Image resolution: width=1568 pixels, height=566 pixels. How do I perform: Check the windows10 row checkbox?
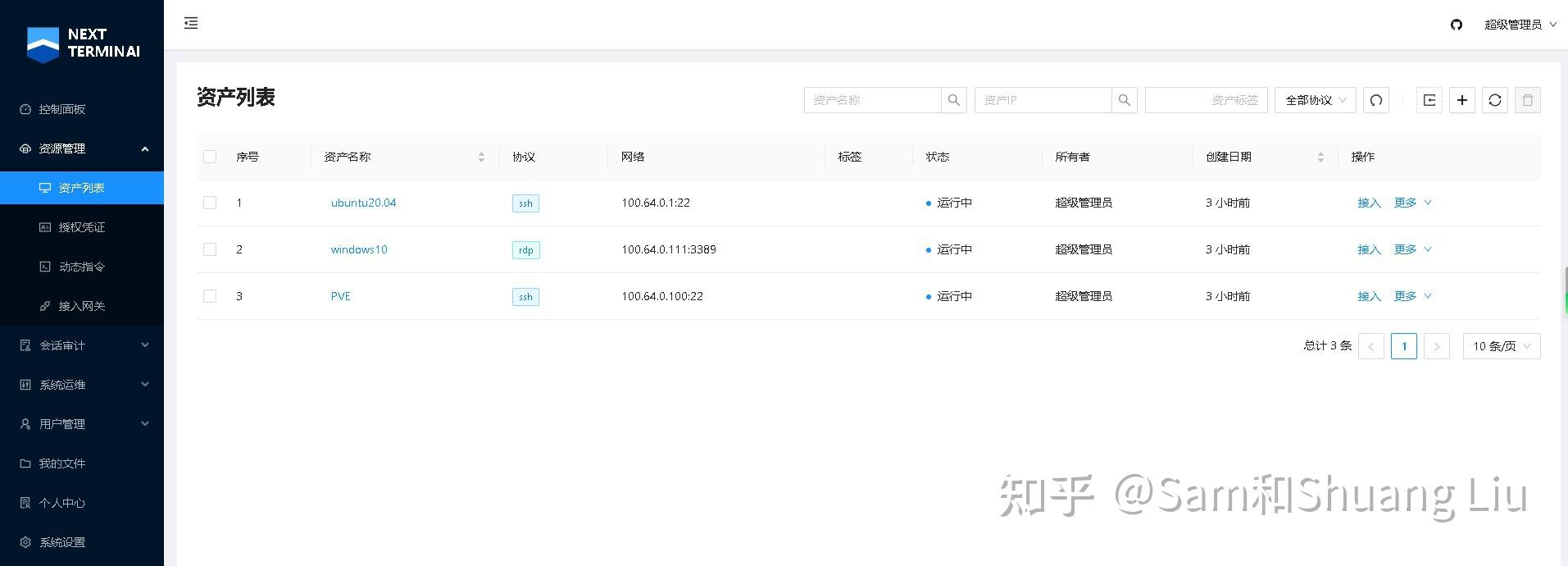coord(210,249)
